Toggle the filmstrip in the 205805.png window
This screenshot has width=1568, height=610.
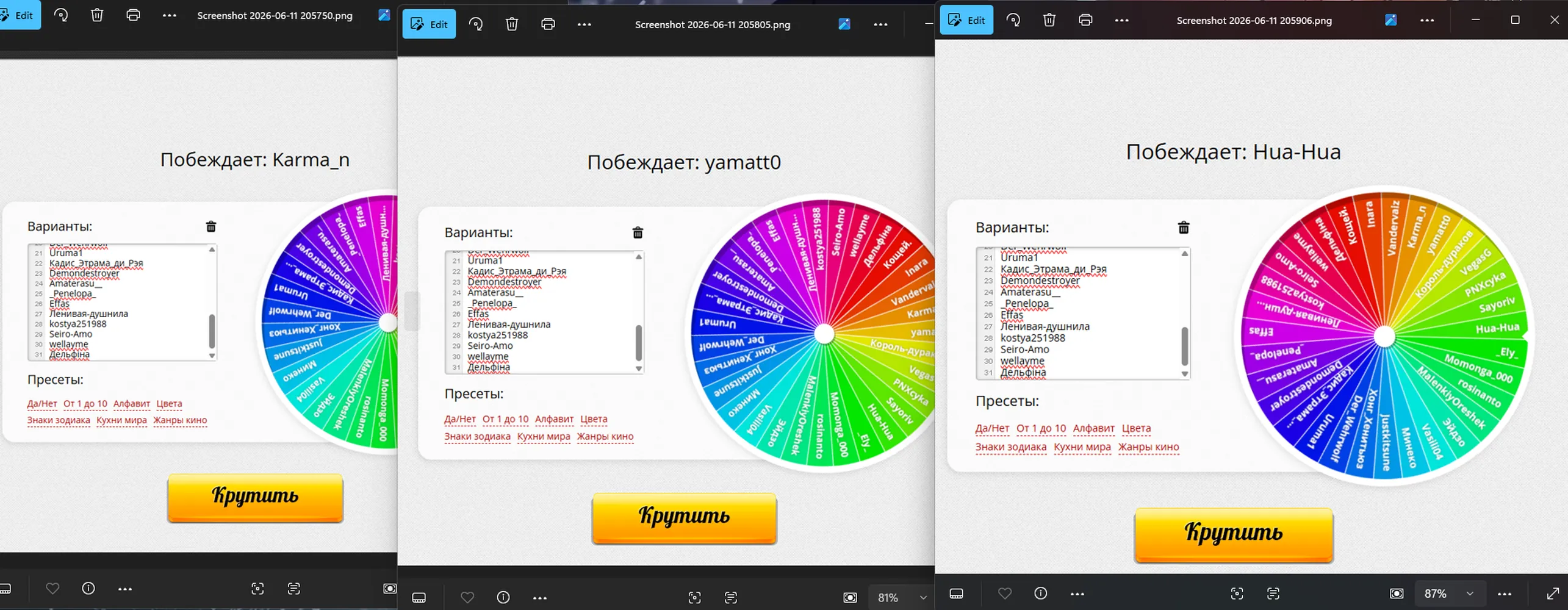pyautogui.click(x=419, y=598)
